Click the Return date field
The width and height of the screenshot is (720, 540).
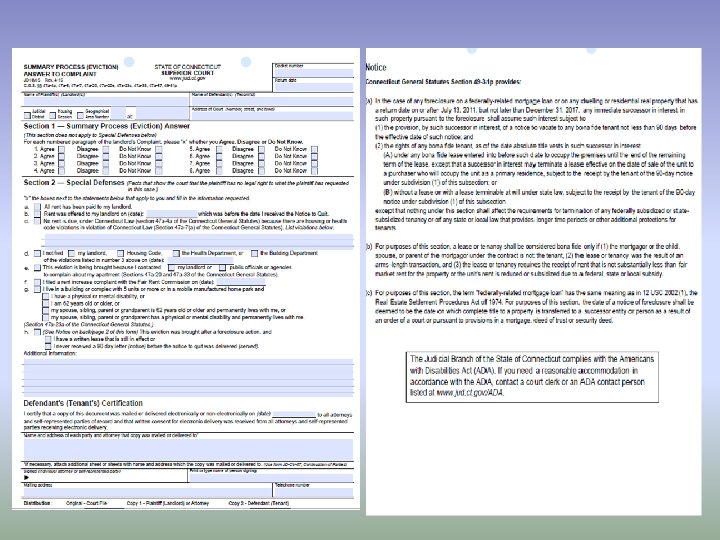click(x=314, y=87)
